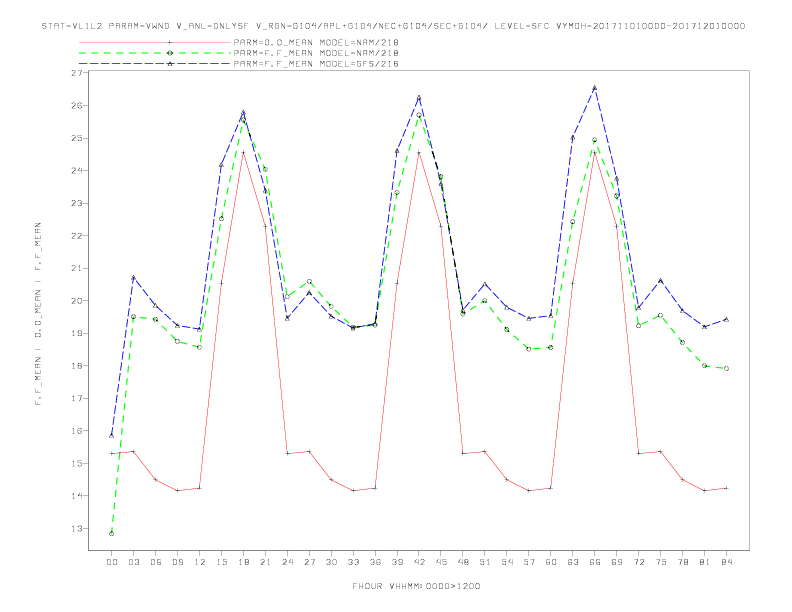Click the chart title beginning STAT=VL1L2

click(x=393, y=26)
